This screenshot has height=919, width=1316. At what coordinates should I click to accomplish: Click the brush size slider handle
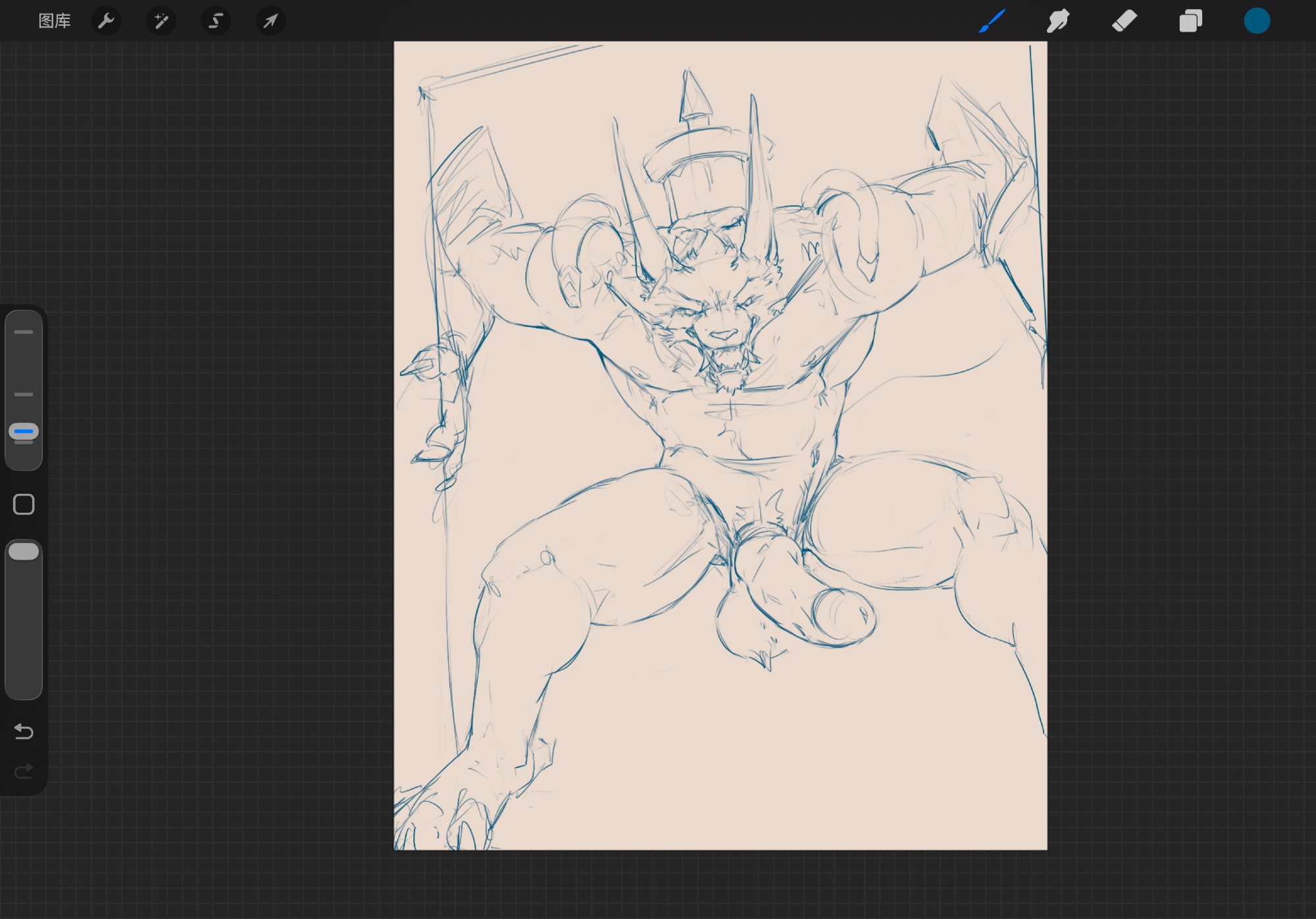coord(24,432)
